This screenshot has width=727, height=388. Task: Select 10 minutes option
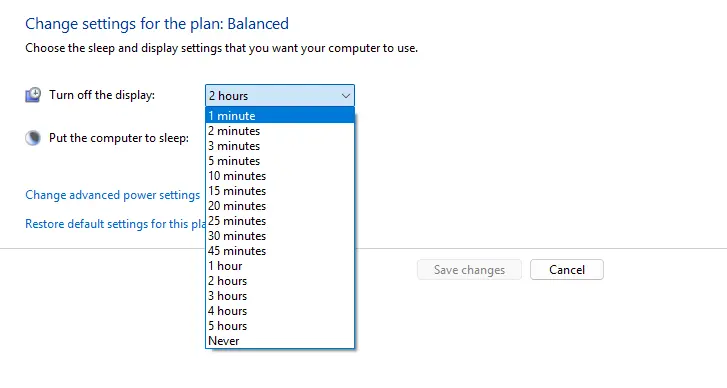(x=280, y=176)
